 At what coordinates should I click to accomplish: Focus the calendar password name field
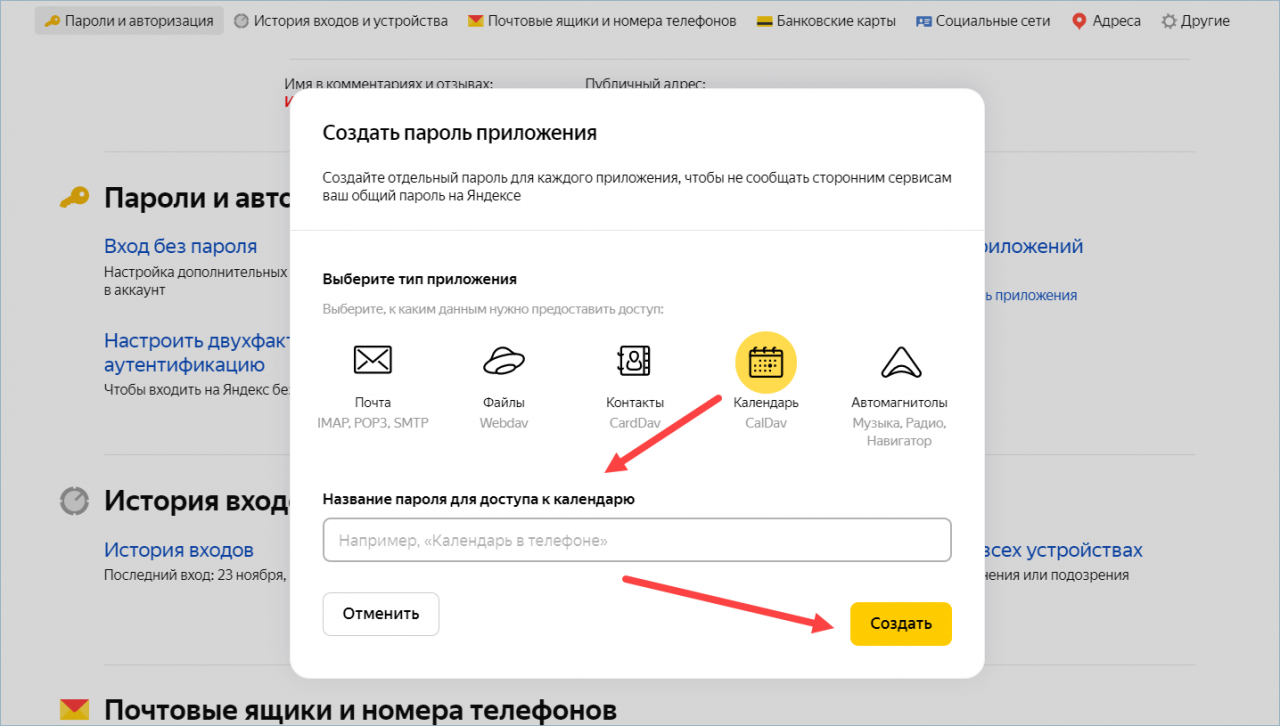tap(637, 540)
